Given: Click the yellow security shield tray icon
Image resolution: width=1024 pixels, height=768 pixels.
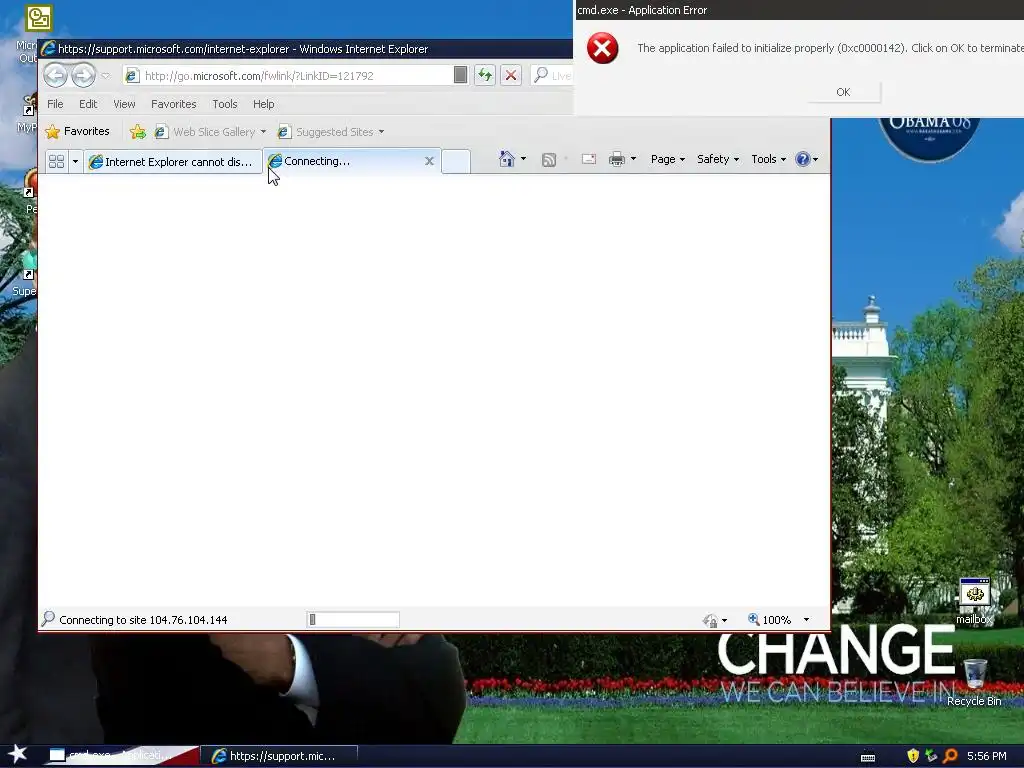Looking at the screenshot, I should pos(913,756).
